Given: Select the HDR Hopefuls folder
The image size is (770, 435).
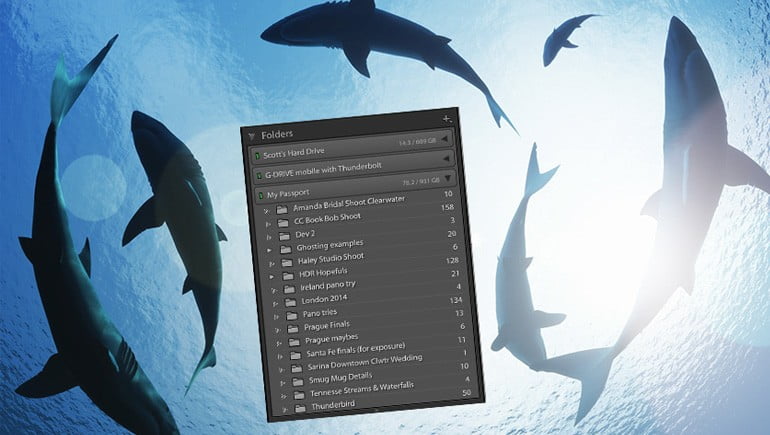Looking at the screenshot, I should click(324, 273).
